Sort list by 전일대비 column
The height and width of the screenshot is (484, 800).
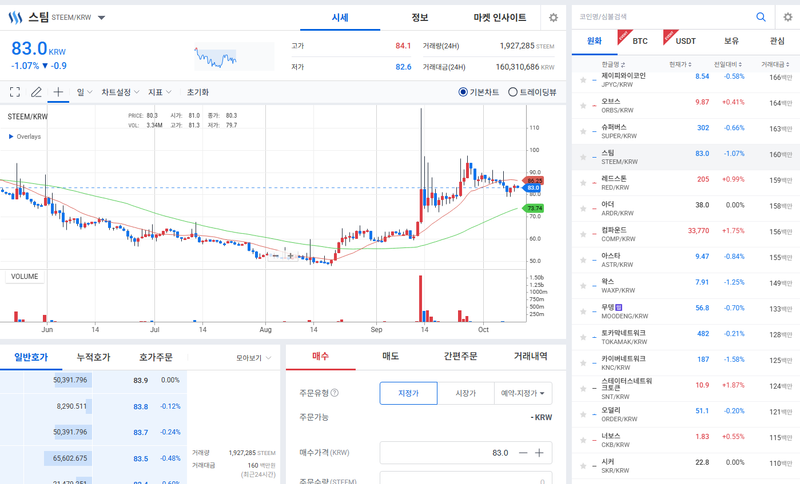pyautogui.click(x=728, y=64)
